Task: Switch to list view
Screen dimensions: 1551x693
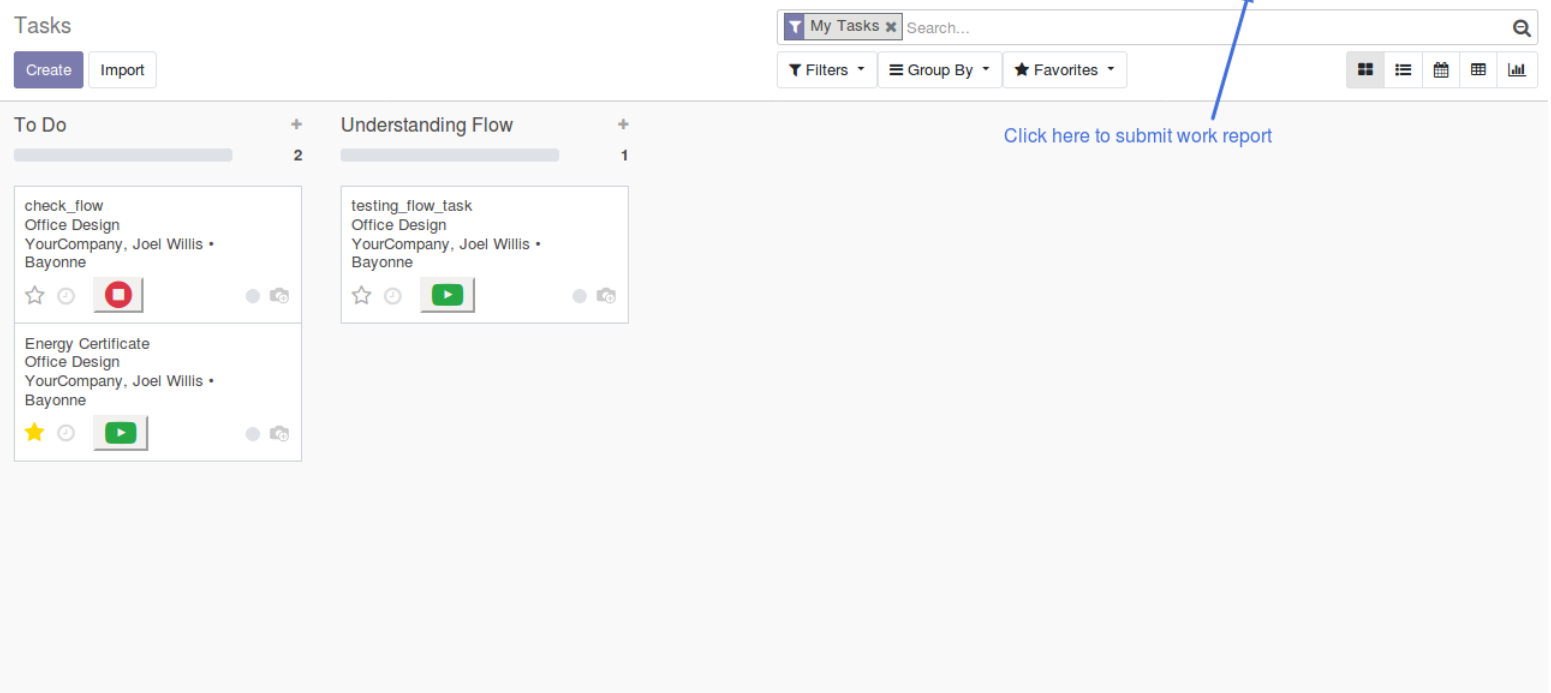Action: tap(1403, 70)
